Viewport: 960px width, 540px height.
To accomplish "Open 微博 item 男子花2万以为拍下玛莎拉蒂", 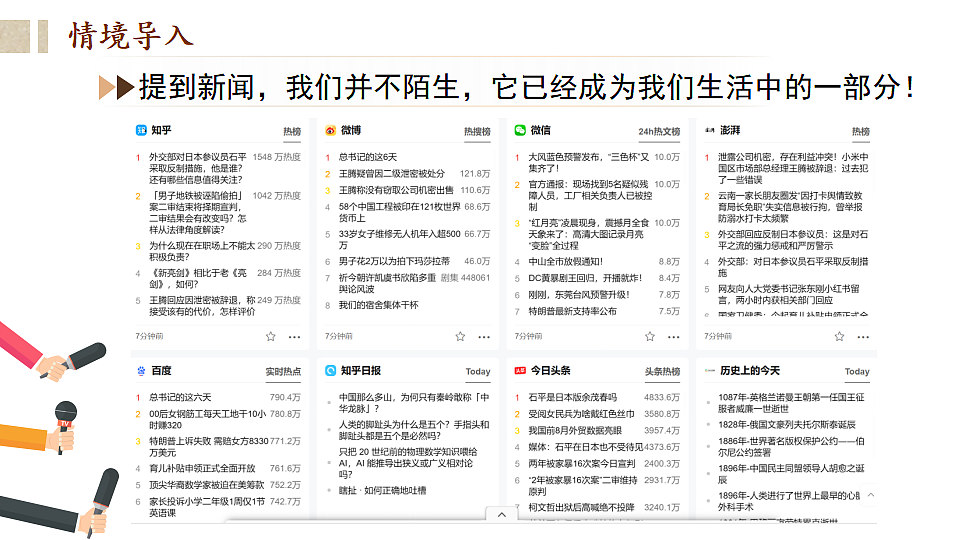I will coord(394,261).
